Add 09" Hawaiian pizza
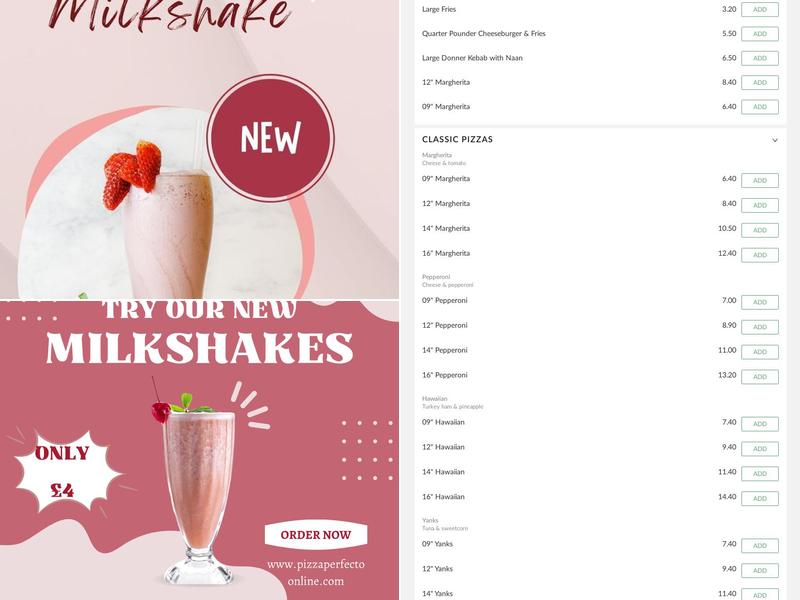The width and height of the screenshot is (800, 600). click(x=760, y=424)
